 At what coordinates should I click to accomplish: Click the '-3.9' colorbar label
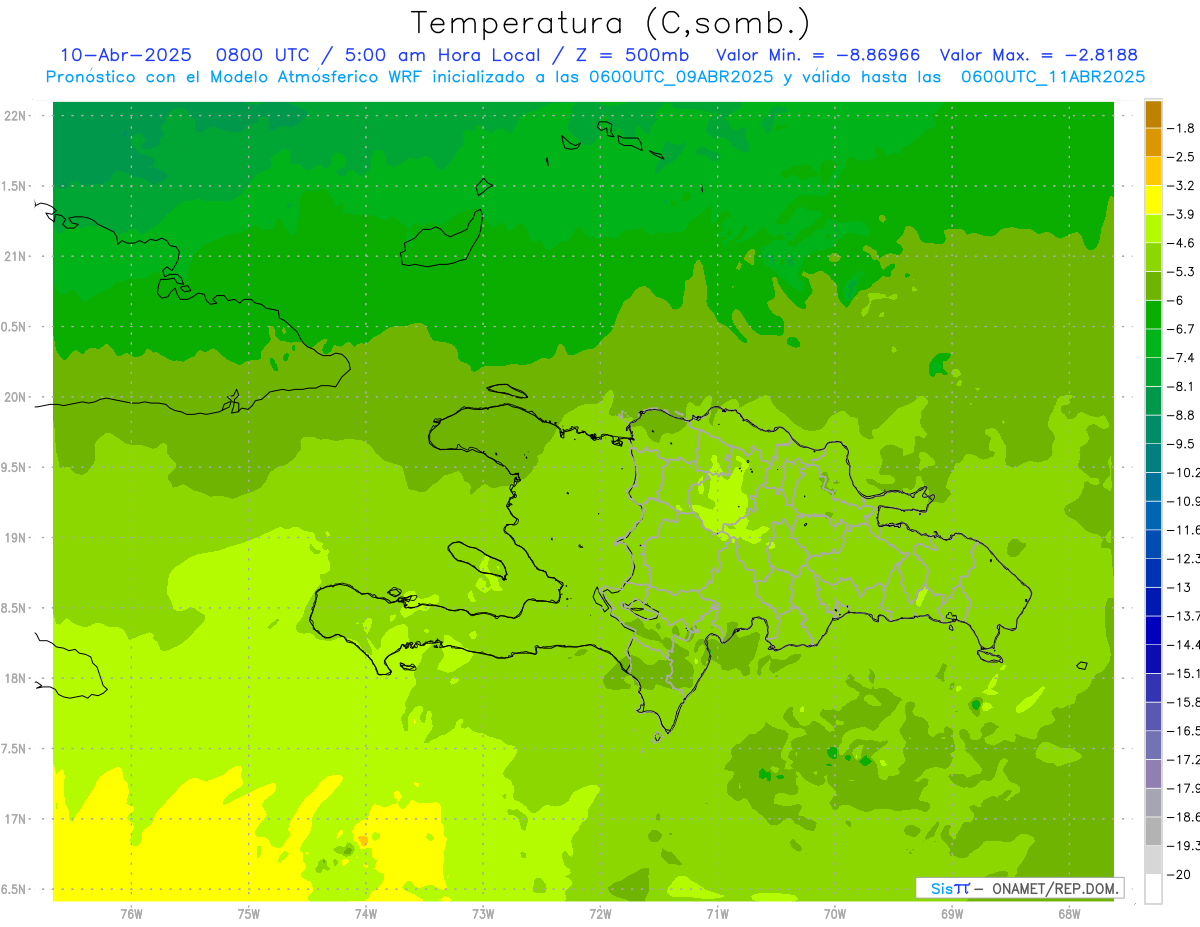[1182, 214]
